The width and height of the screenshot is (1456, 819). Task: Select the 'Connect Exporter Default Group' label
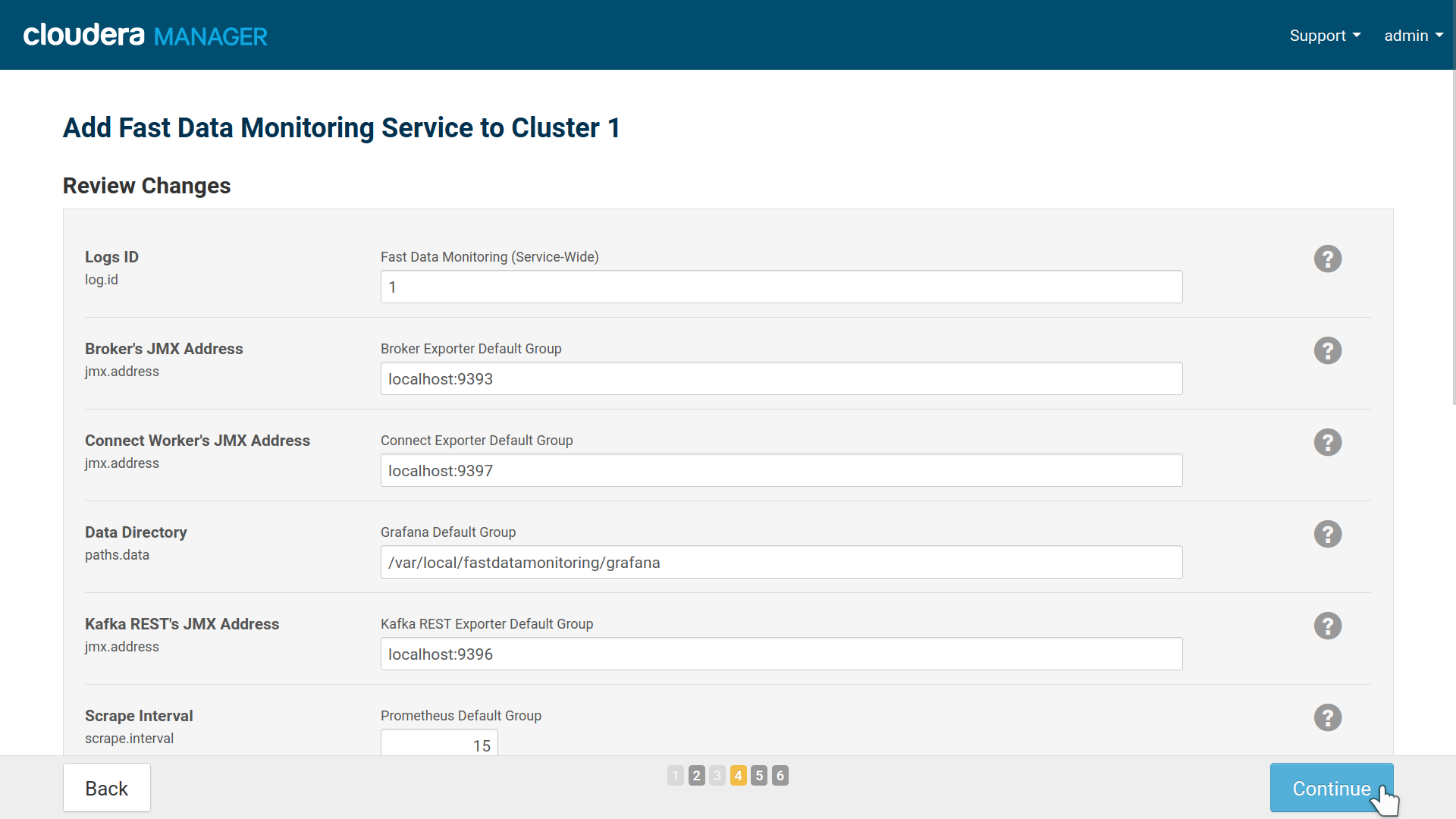point(476,441)
